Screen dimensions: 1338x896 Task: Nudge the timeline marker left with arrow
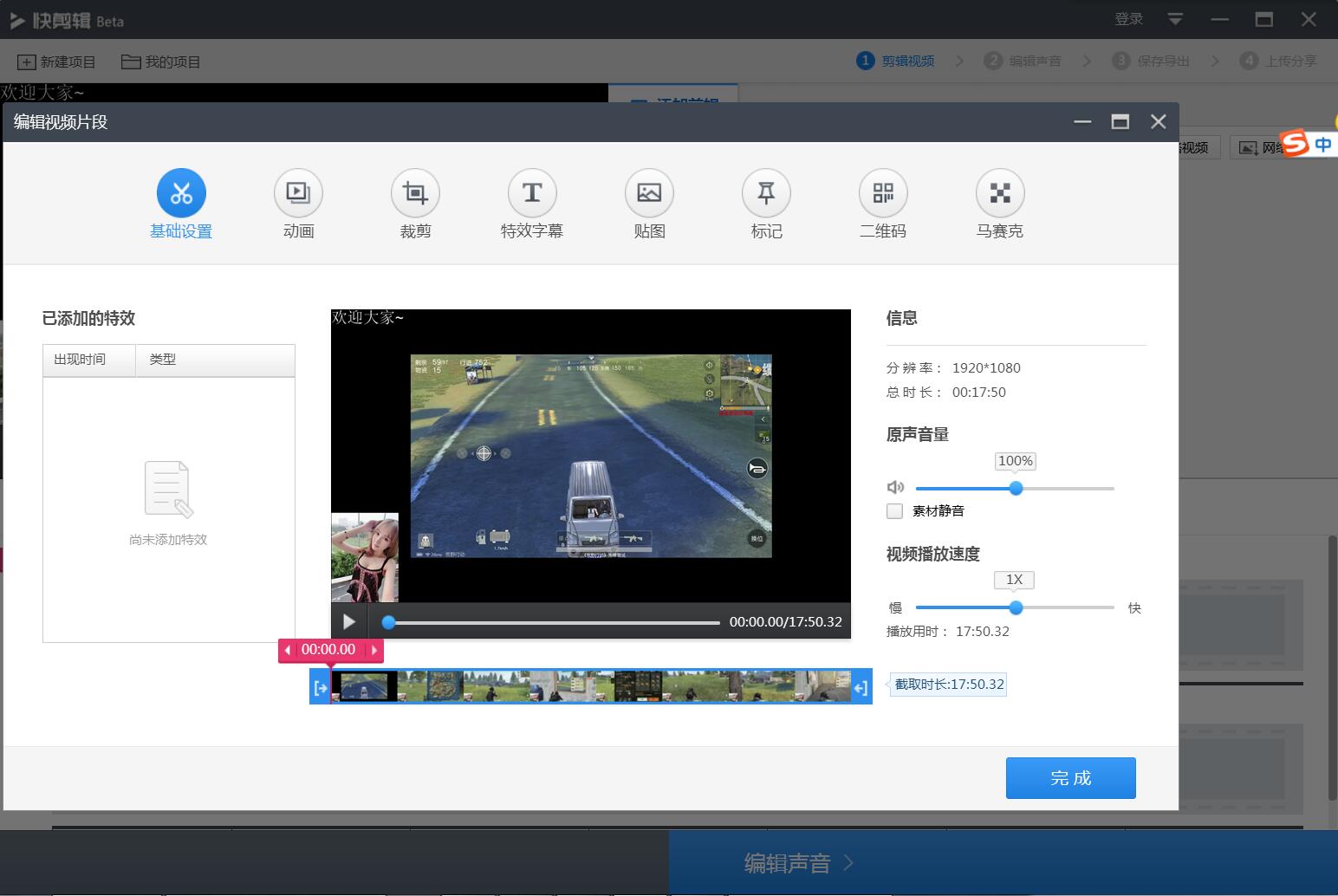288,650
